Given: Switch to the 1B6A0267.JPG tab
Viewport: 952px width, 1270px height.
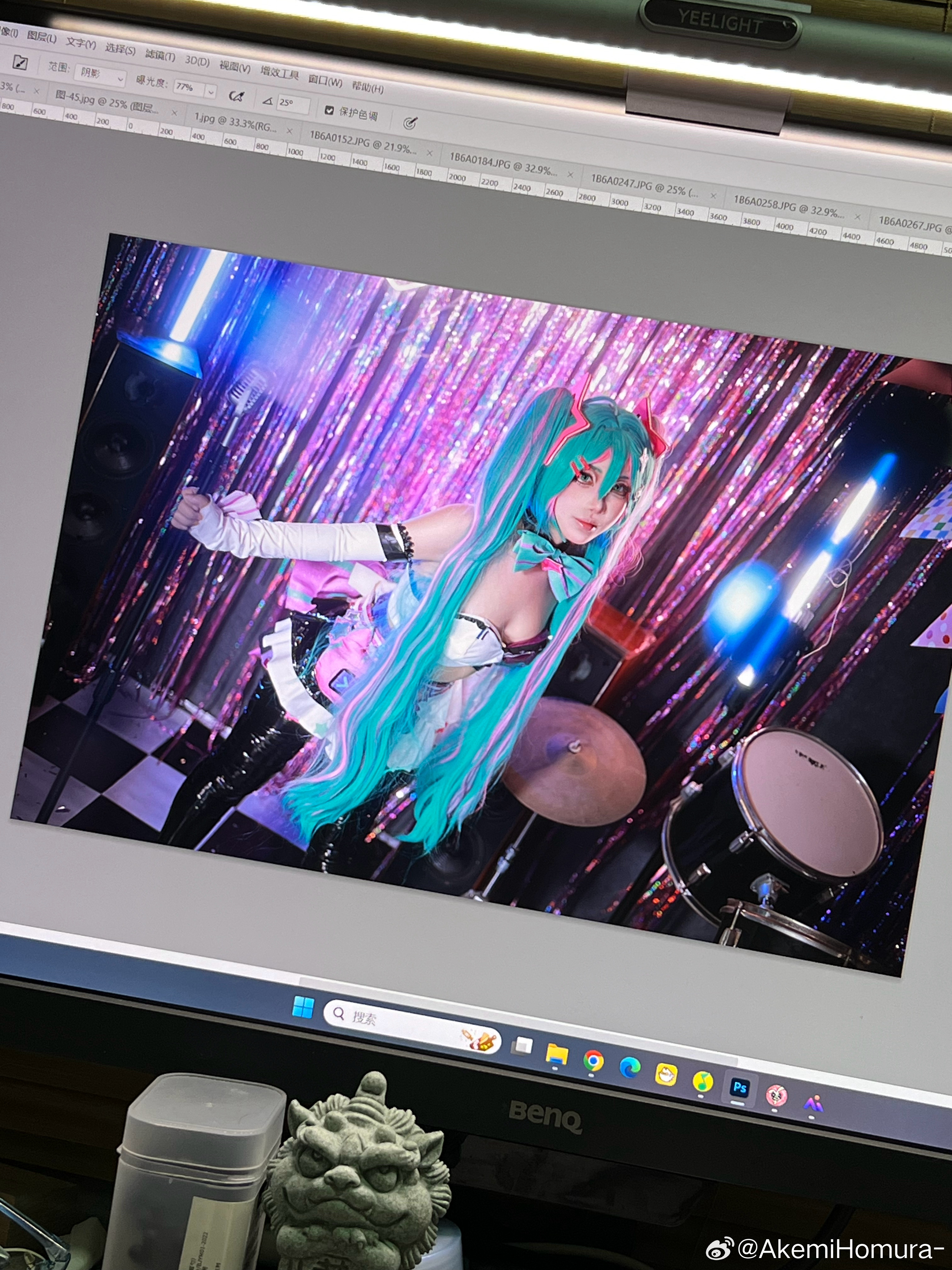Looking at the screenshot, I should pos(915,225).
